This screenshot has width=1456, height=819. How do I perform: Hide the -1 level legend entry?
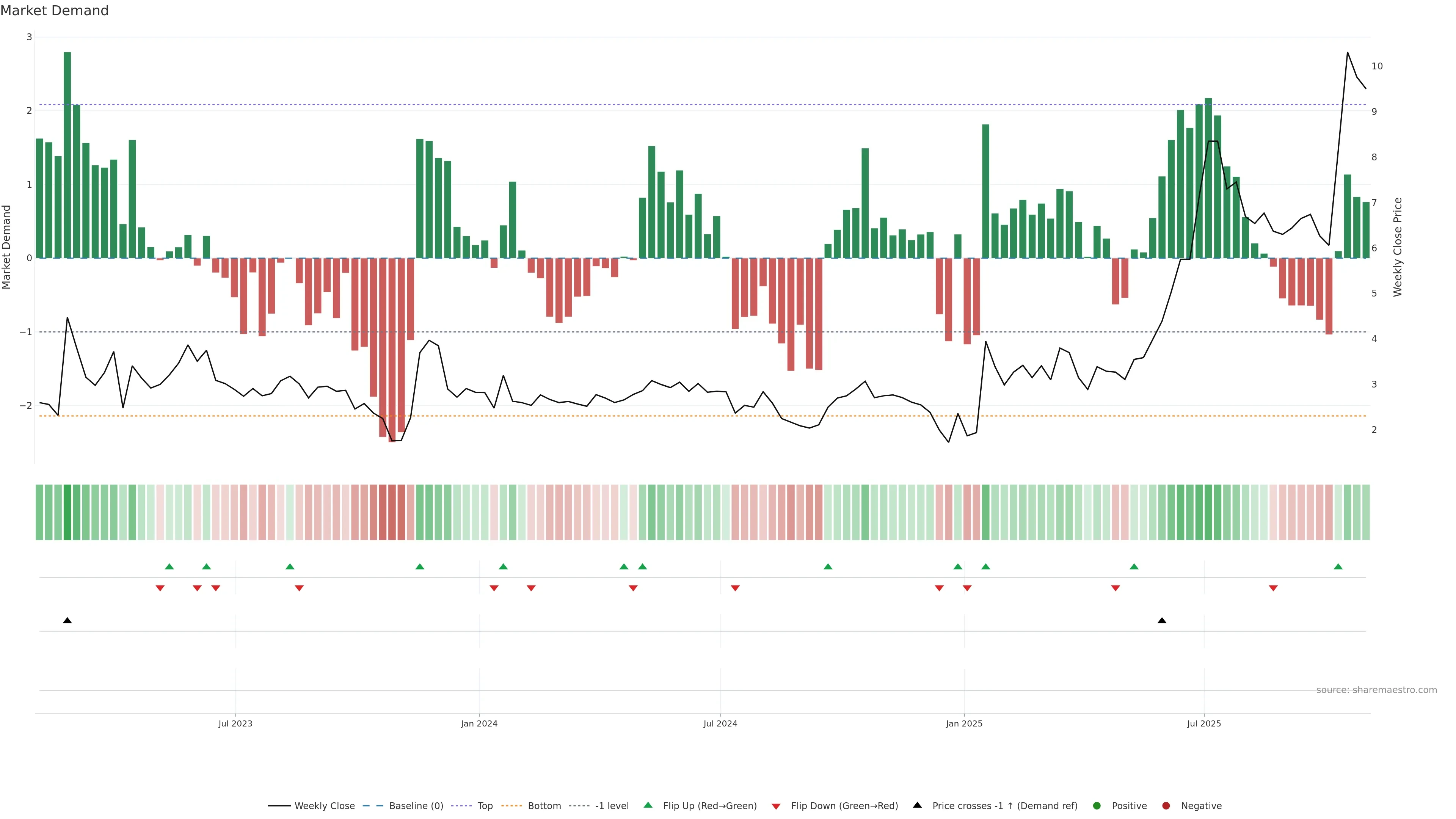[612, 805]
